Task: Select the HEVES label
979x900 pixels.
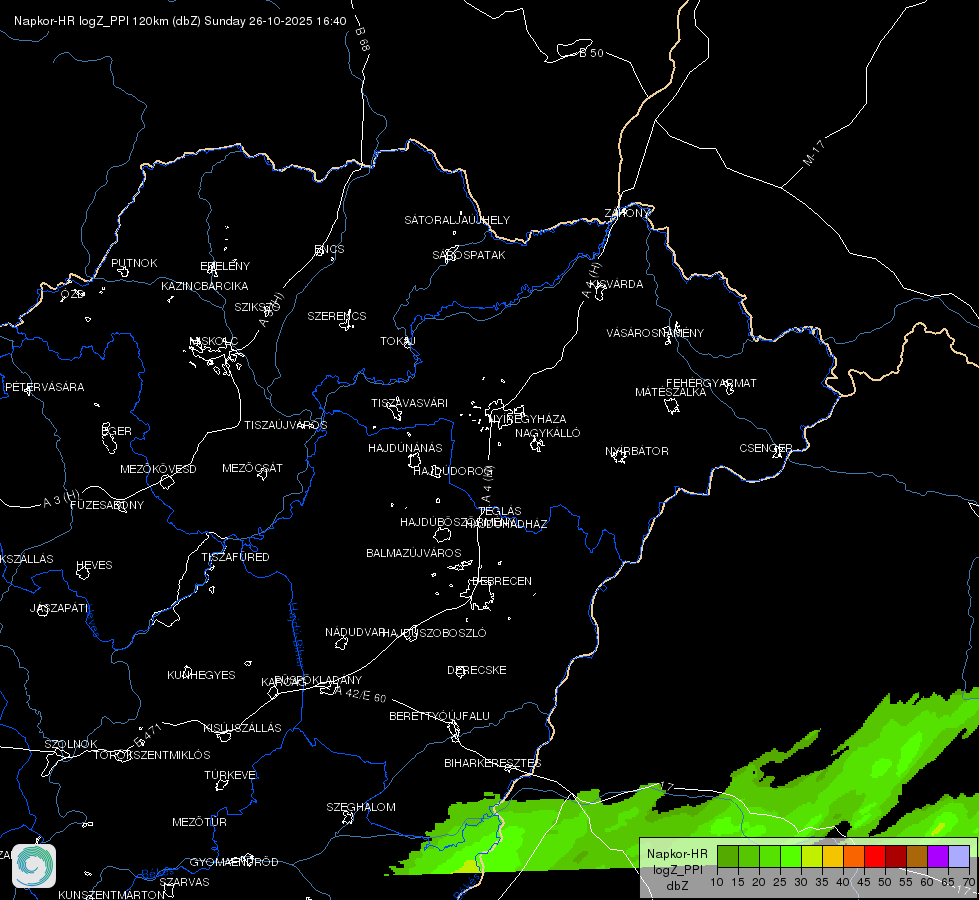Action: click(x=94, y=565)
